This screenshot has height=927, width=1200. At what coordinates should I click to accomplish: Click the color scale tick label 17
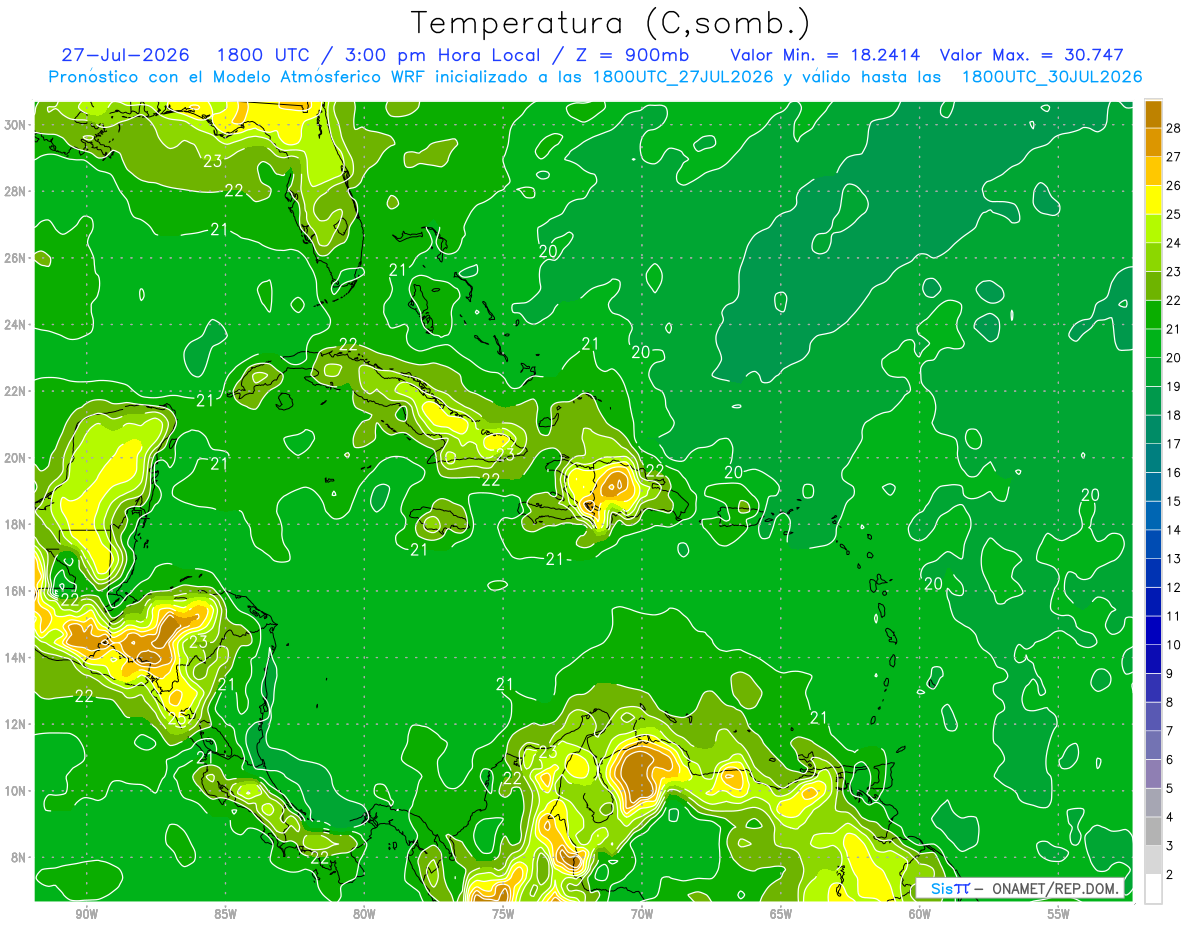tap(1174, 443)
